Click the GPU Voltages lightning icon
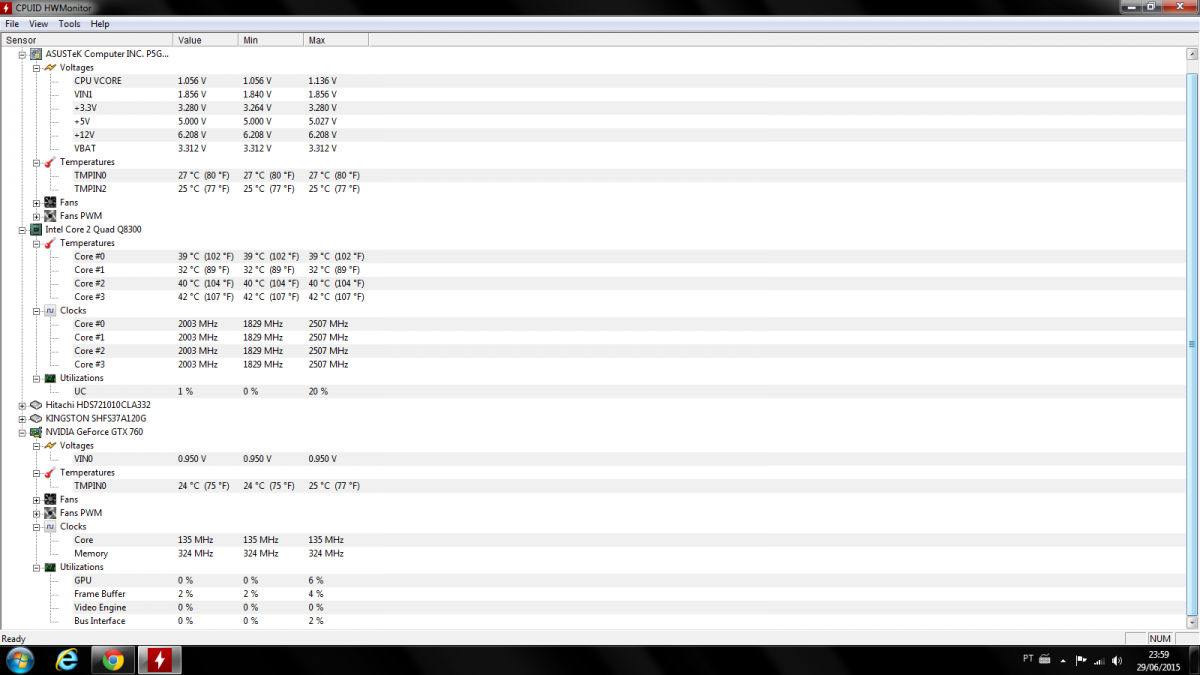The image size is (1200, 675). 49,445
